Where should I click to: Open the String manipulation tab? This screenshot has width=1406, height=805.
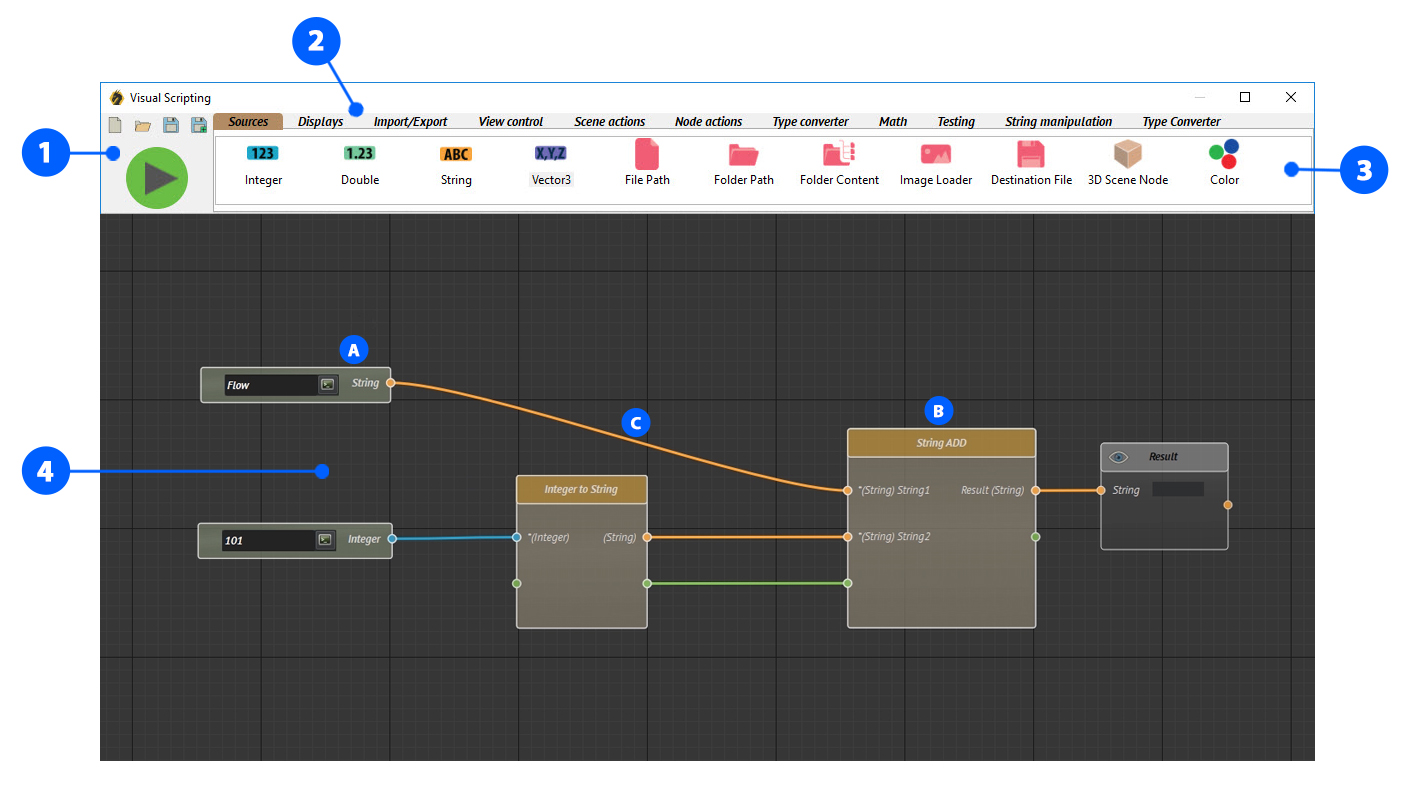(1058, 122)
